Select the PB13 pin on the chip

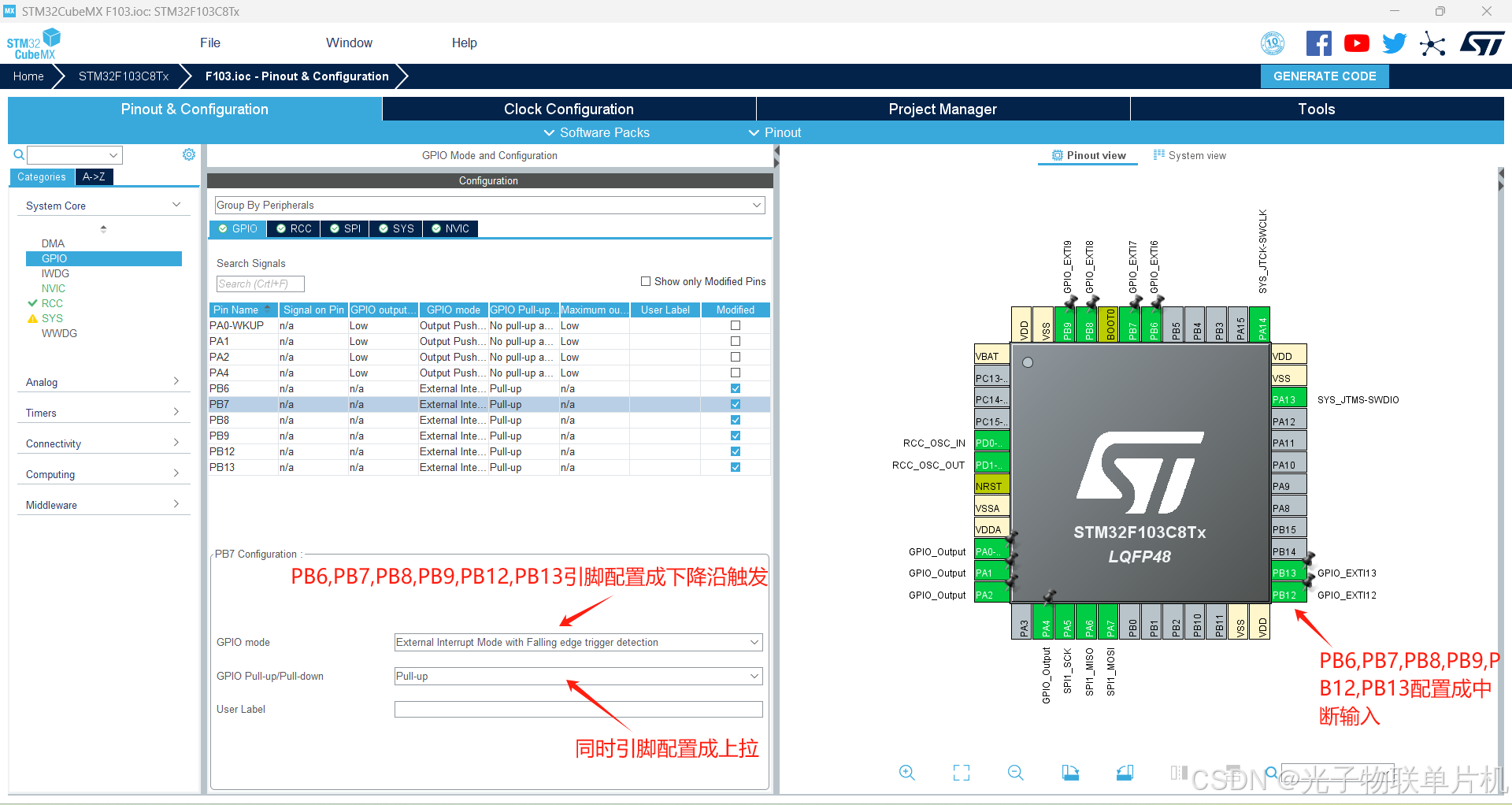click(x=1289, y=573)
